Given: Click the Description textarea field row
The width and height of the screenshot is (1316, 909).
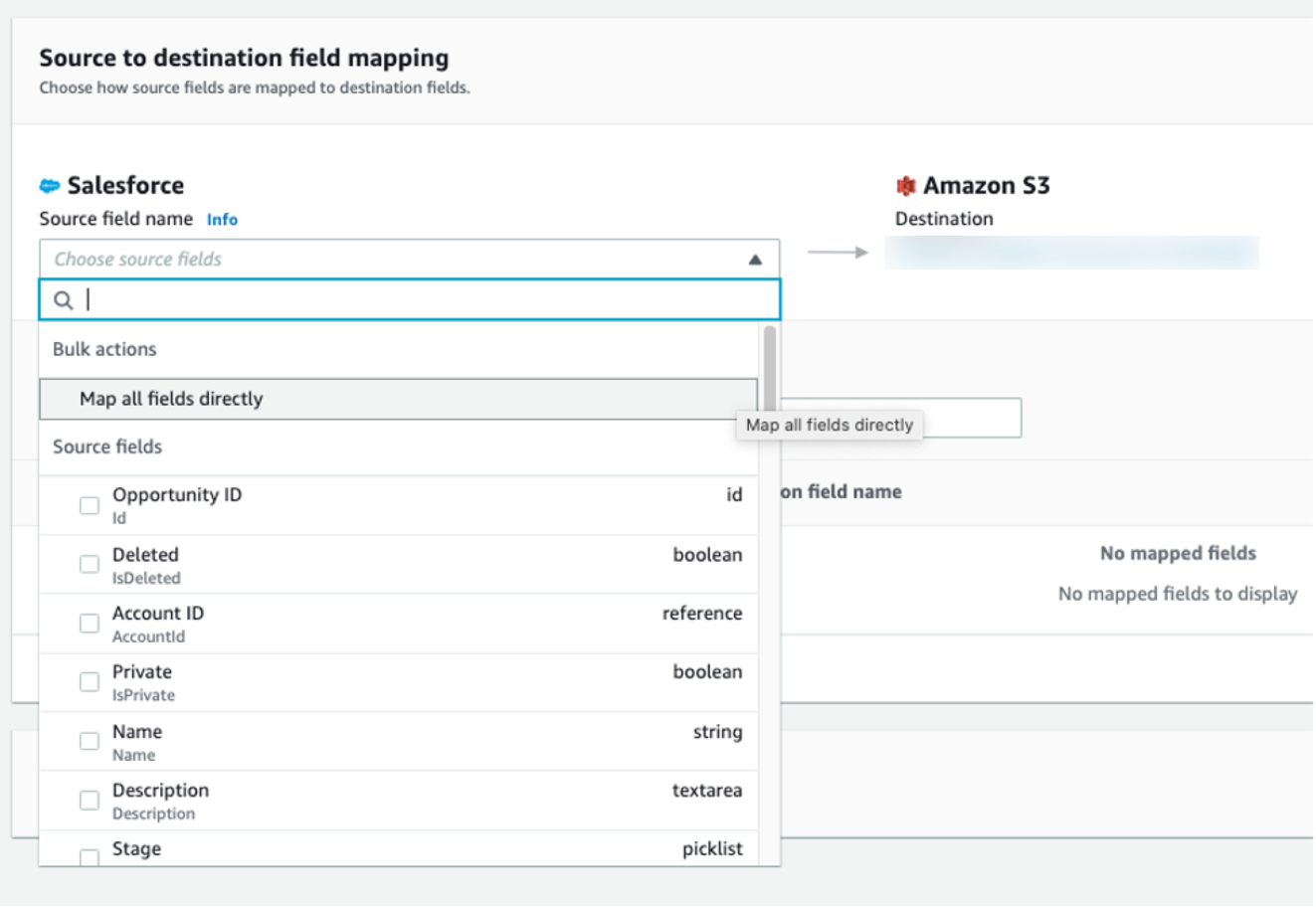Looking at the screenshot, I should [398, 801].
